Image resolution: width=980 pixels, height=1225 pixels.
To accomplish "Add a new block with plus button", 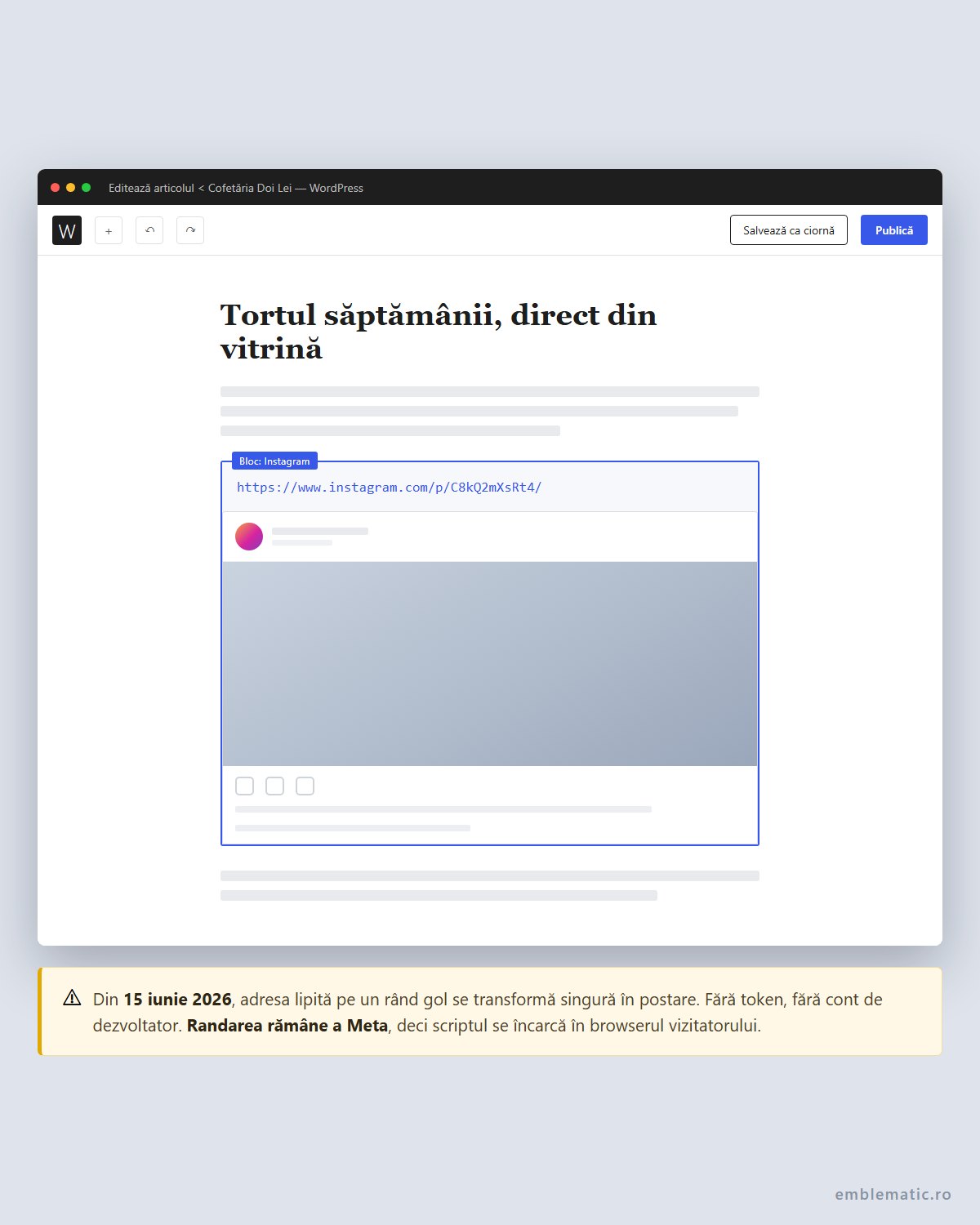I will click(109, 230).
